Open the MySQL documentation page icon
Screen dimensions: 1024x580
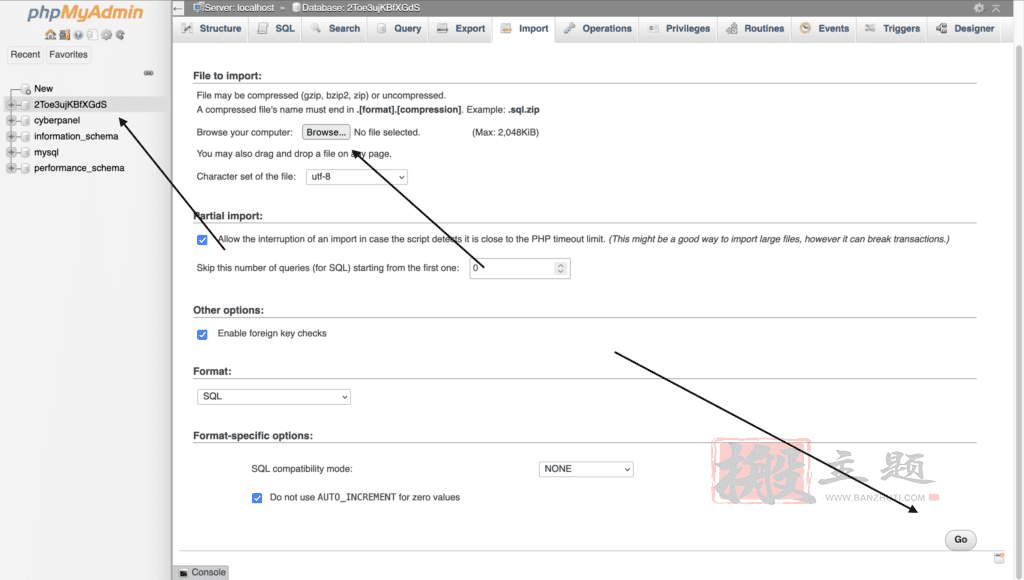pos(92,35)
